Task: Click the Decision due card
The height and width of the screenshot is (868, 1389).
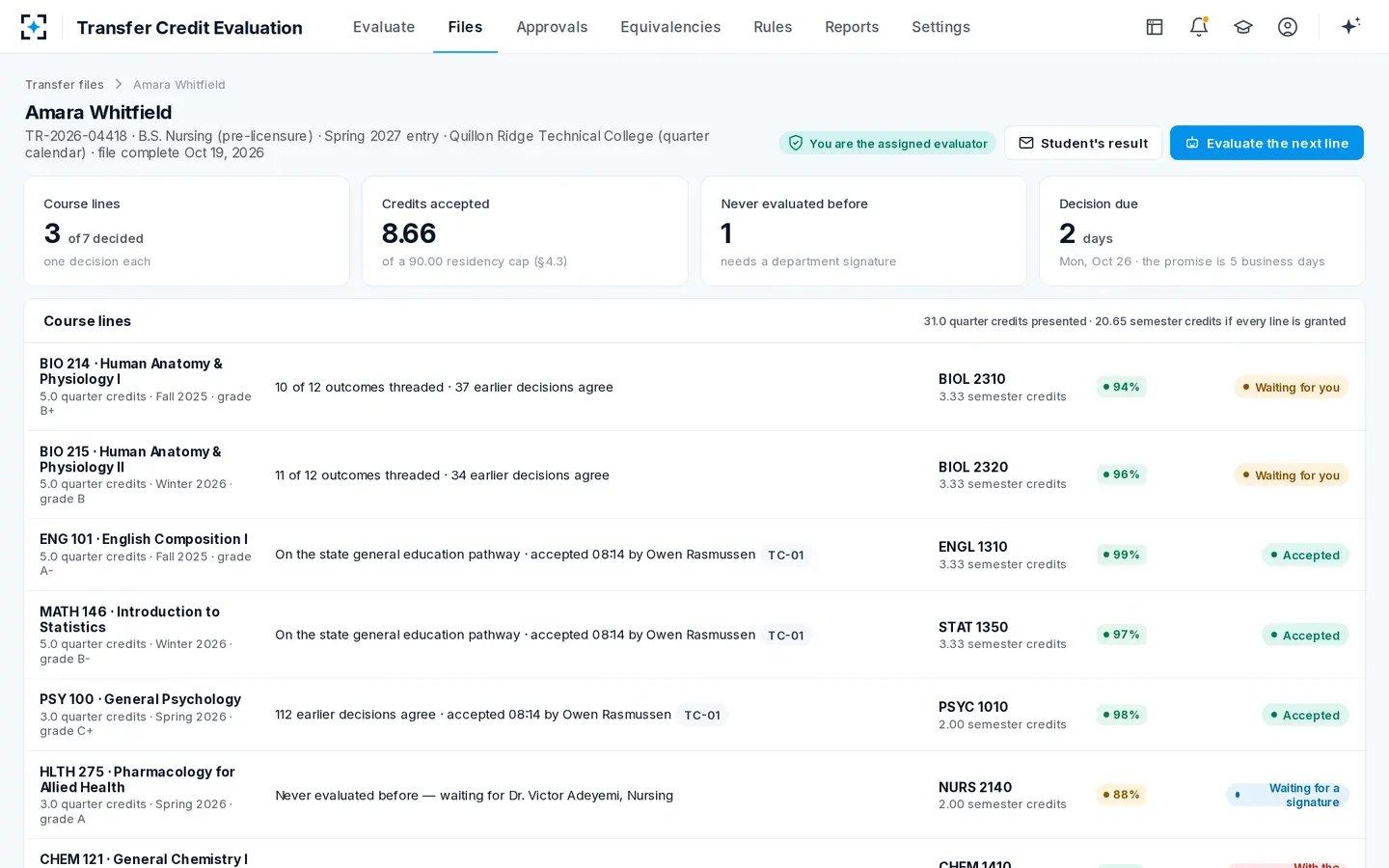Action: click(1202, 231)
